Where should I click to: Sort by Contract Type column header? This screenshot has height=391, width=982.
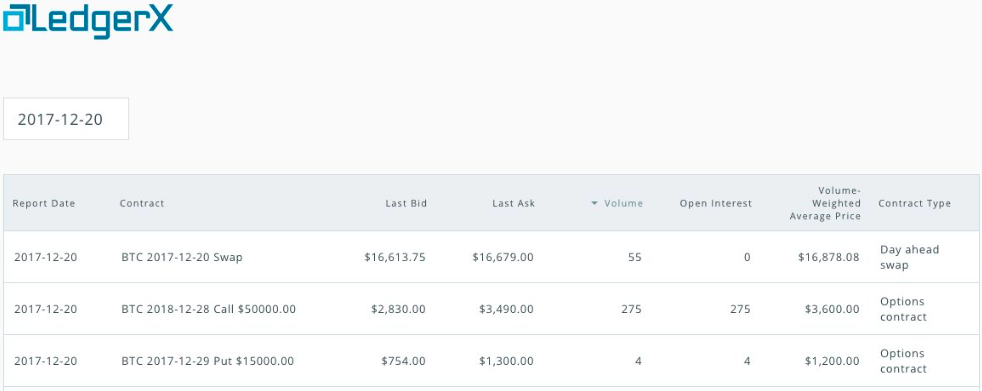pos(914,203)
